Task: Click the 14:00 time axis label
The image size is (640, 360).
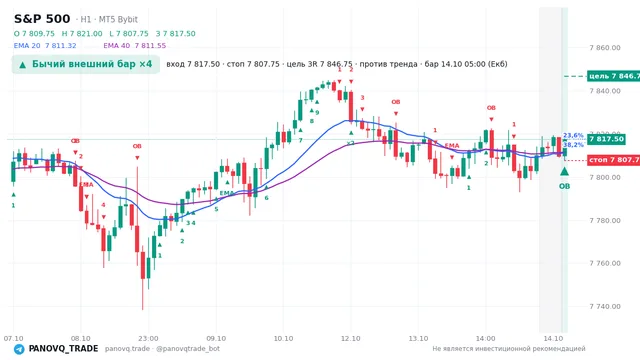Action: [x=485, y=338]
